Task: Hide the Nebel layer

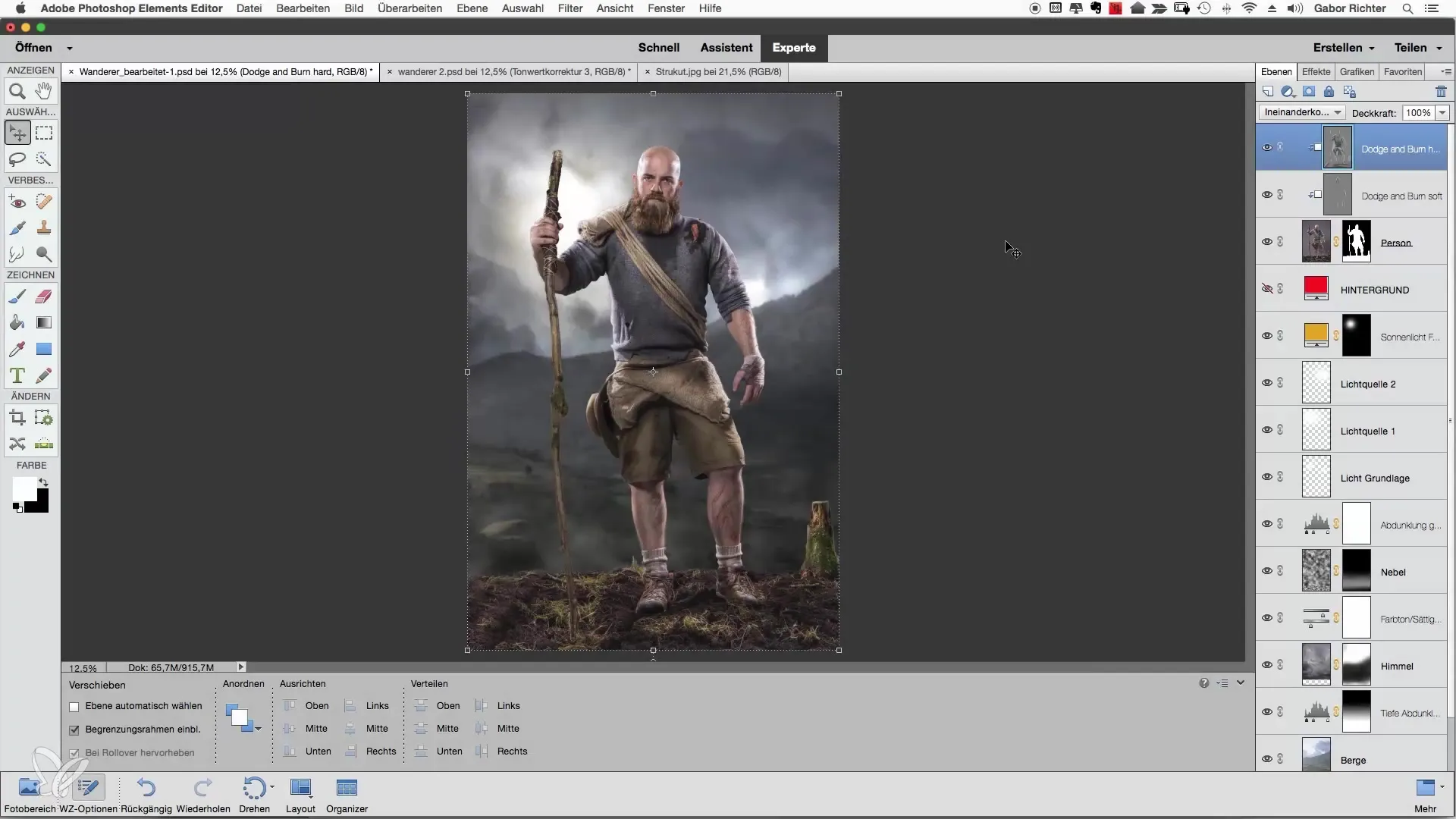Action: click(1266, 571)
